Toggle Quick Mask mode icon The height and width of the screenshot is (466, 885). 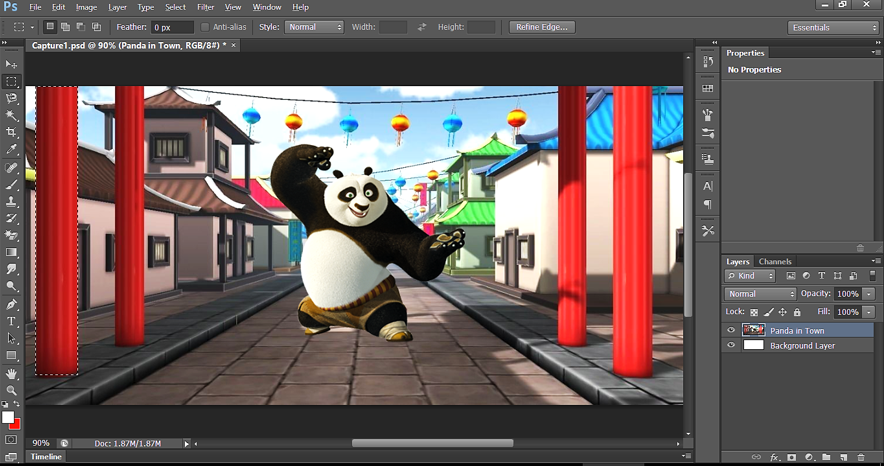[11, 439]
